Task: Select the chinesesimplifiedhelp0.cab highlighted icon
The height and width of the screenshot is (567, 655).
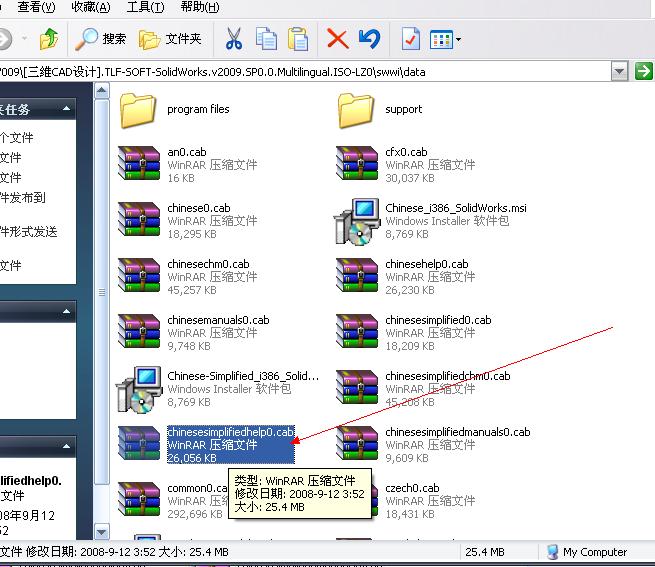Action: [139, 443]
